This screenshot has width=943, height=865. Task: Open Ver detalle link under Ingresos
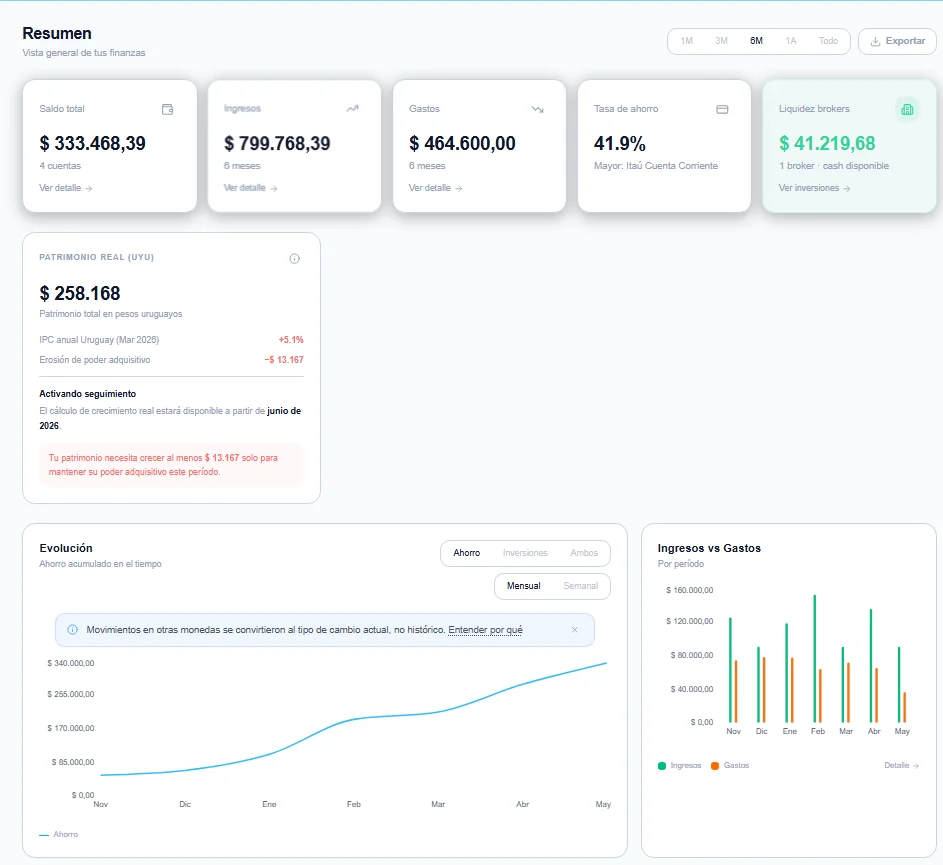tap(250, 188)
